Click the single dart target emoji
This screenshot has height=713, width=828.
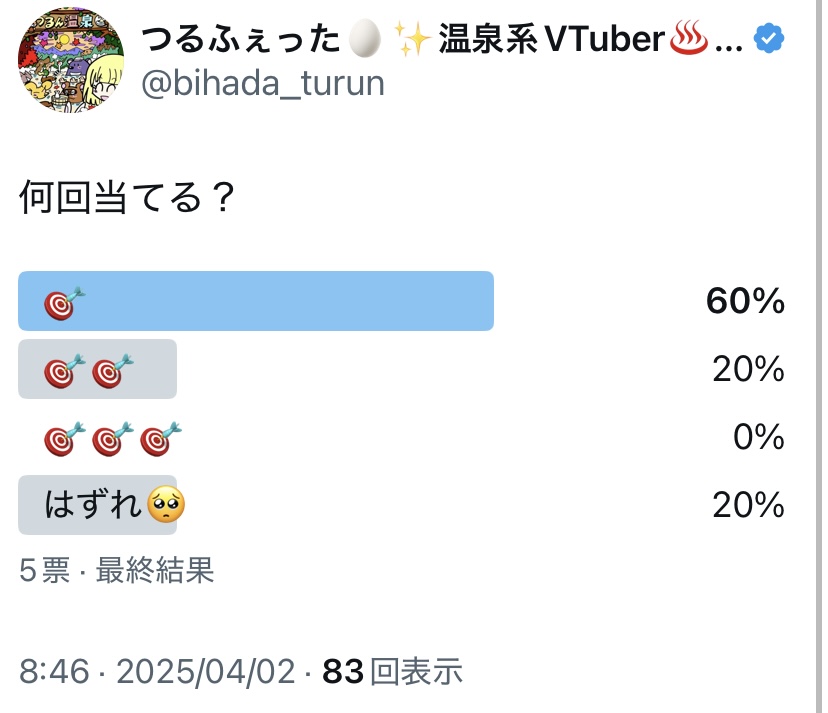64,304
